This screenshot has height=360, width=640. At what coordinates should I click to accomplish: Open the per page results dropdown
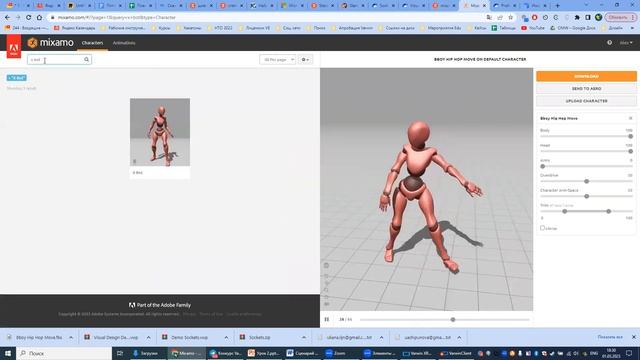278,60
